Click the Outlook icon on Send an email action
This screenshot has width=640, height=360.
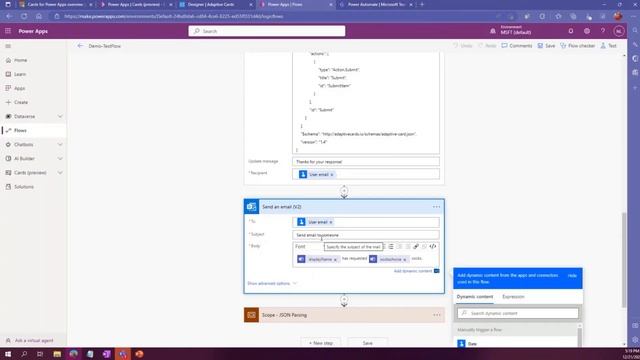pyautogui.click(x=251, y=207)
